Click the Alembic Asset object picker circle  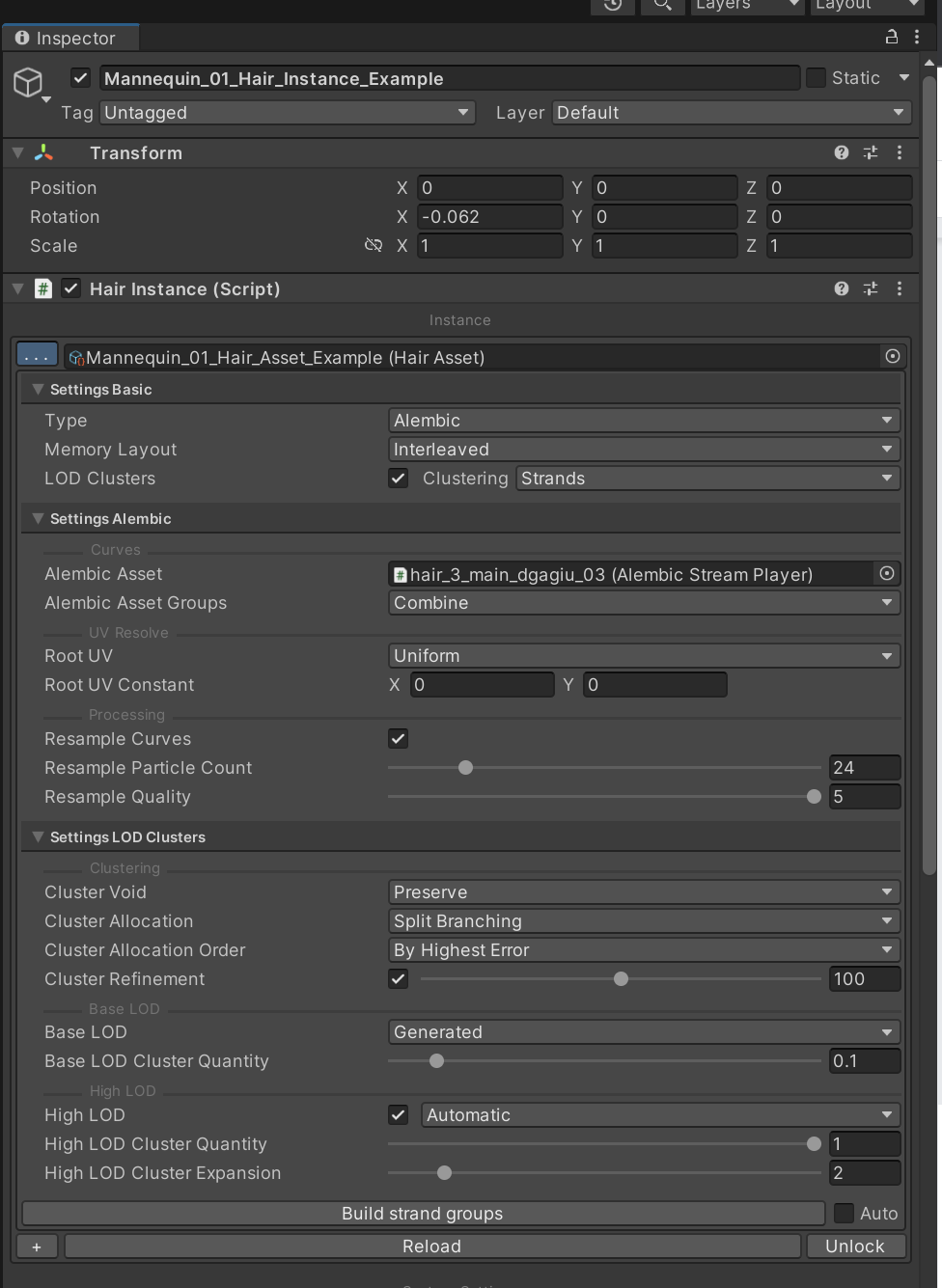pos(886,574)
